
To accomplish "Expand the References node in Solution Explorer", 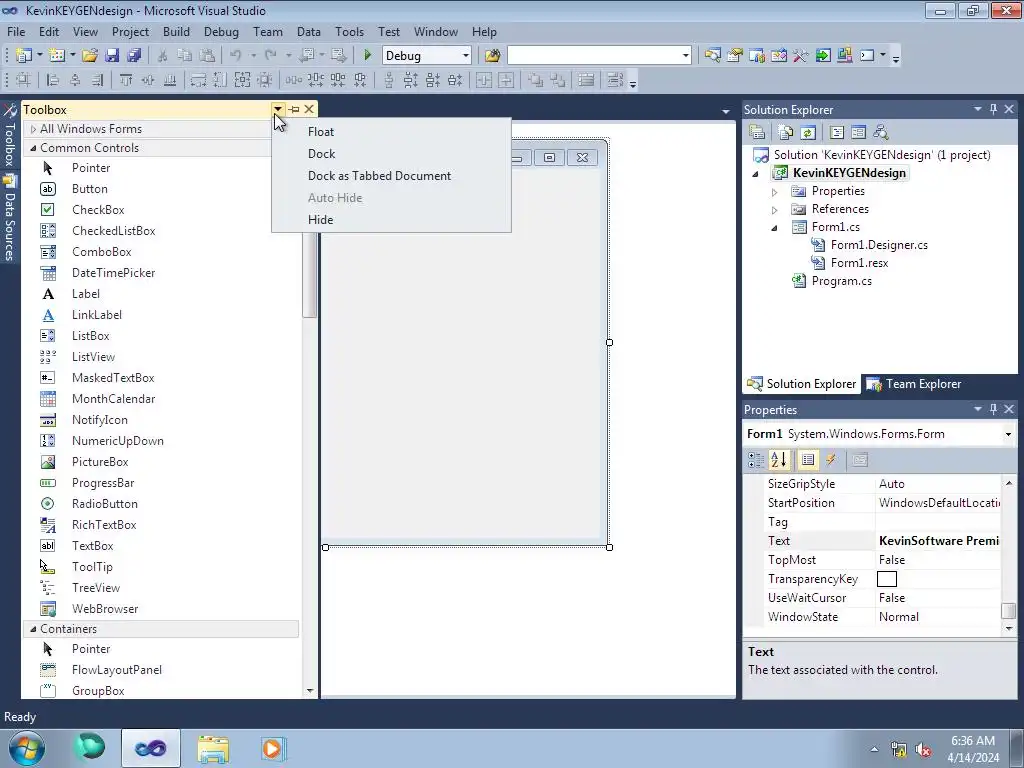I will click(775, 210).
